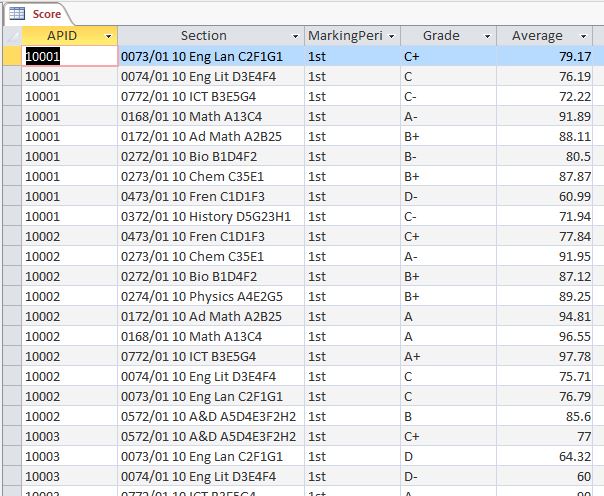Click the grade B beside 85.6
Viewport: 604px width, 496px height.
click(x=408, y=417)
